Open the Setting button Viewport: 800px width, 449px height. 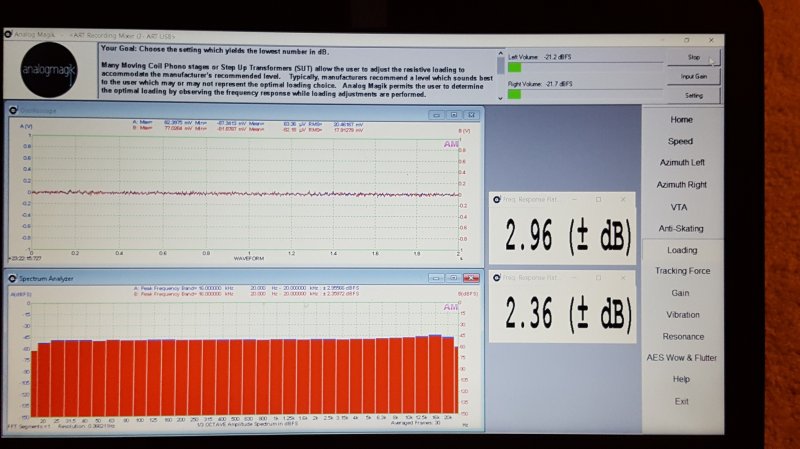[x=693, y=95]
